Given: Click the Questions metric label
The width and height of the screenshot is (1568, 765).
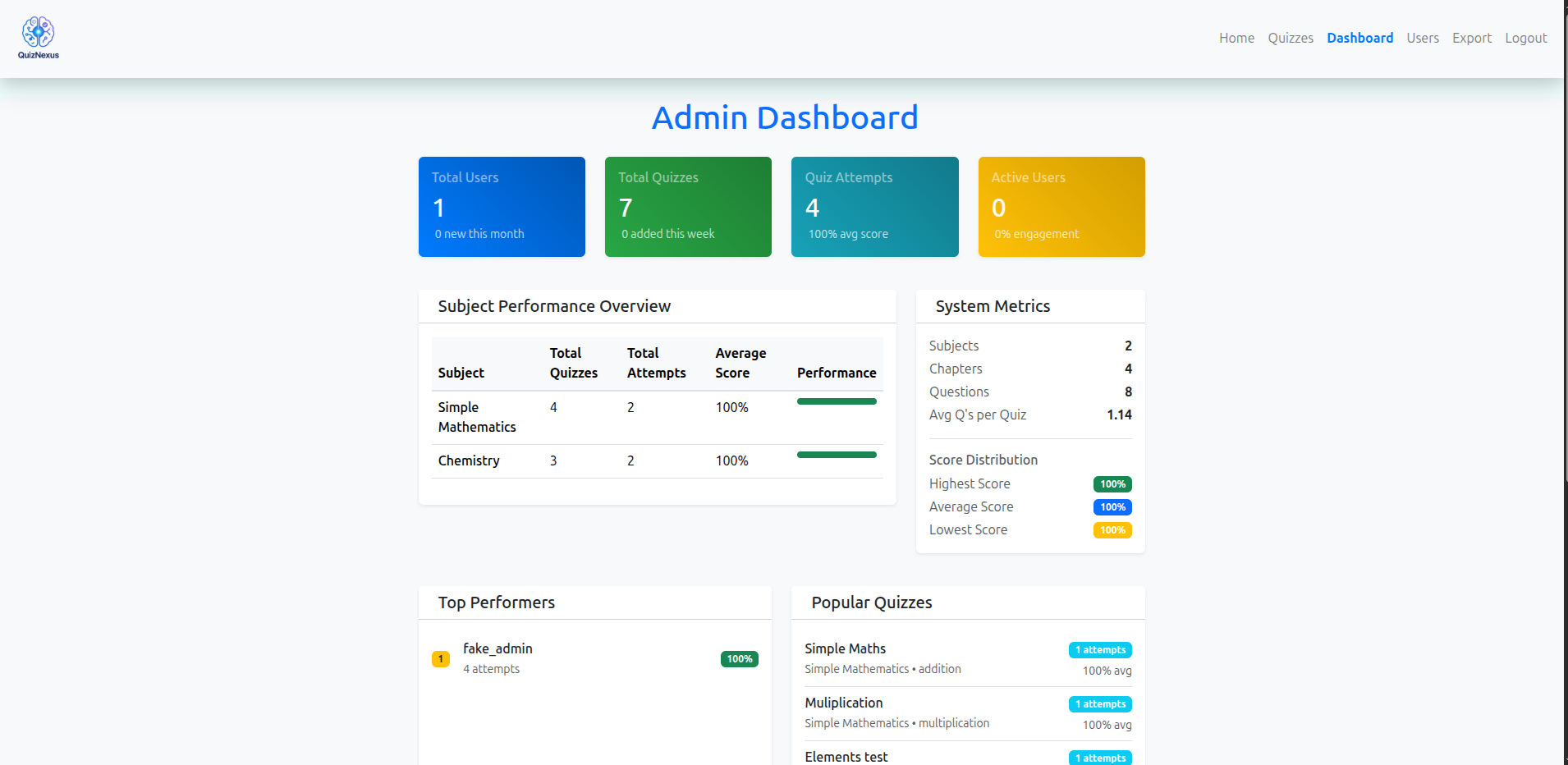Looking at the screenshot, I should (959, 392).
